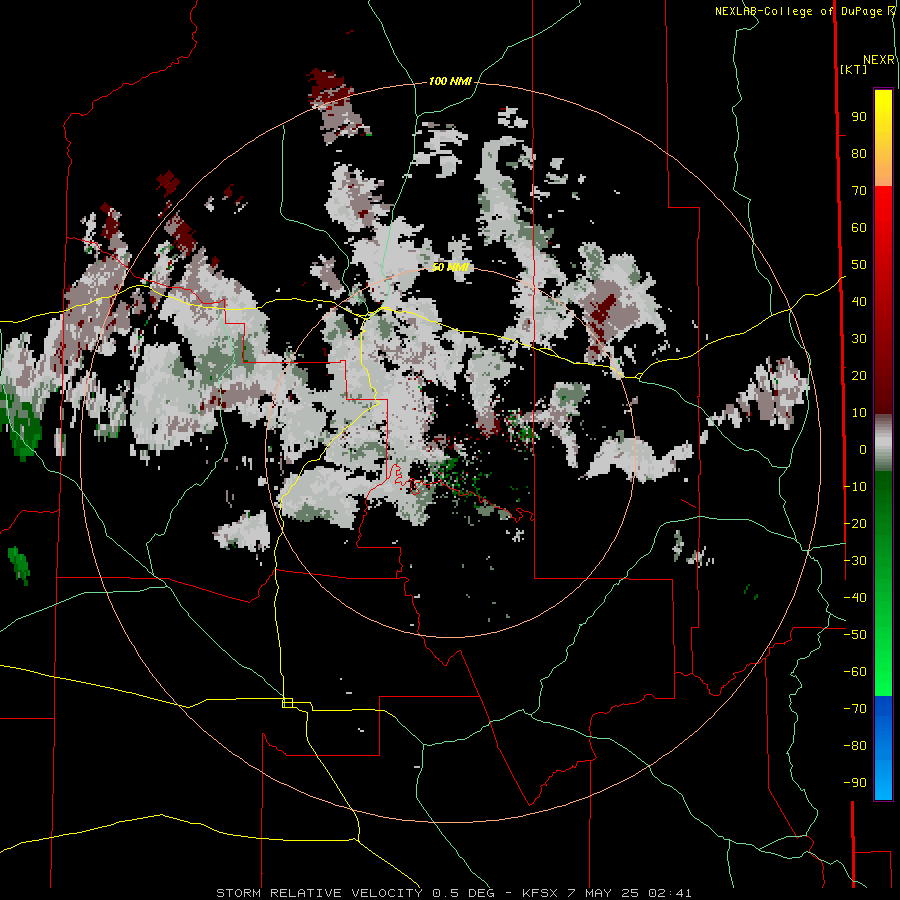
Task: Click the 0 value on the velocity scale
Action: point(862,449)
